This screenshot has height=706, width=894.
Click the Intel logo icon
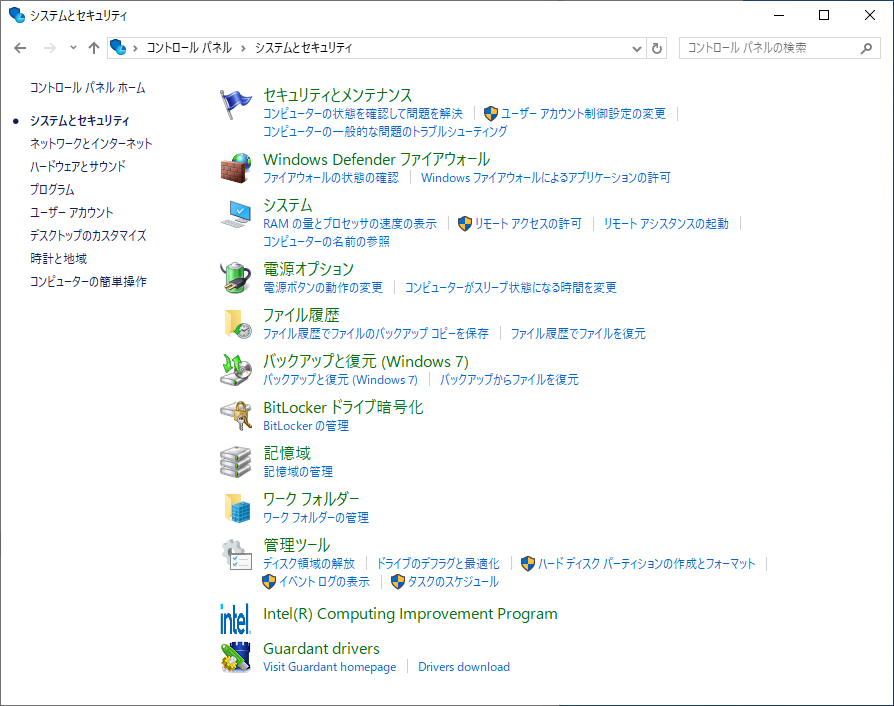coord(235,619)
